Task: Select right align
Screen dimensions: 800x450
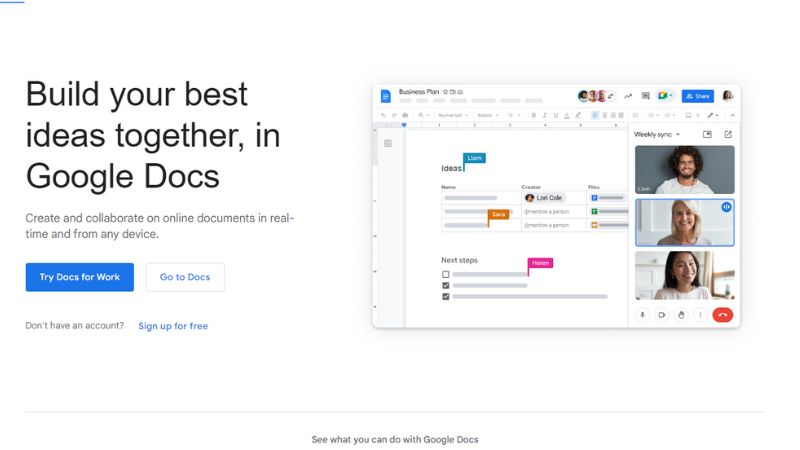Action: click(613, 115)
